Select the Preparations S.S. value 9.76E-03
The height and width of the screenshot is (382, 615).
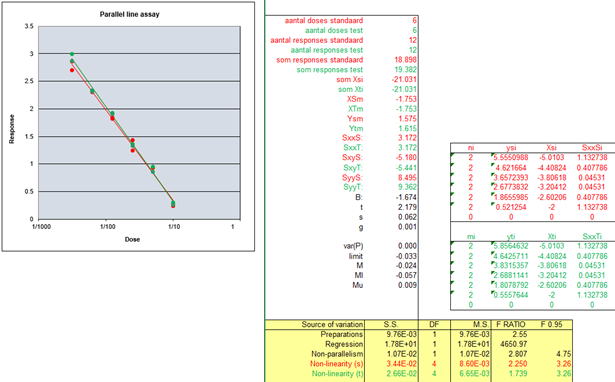click(x=402, y=334)
